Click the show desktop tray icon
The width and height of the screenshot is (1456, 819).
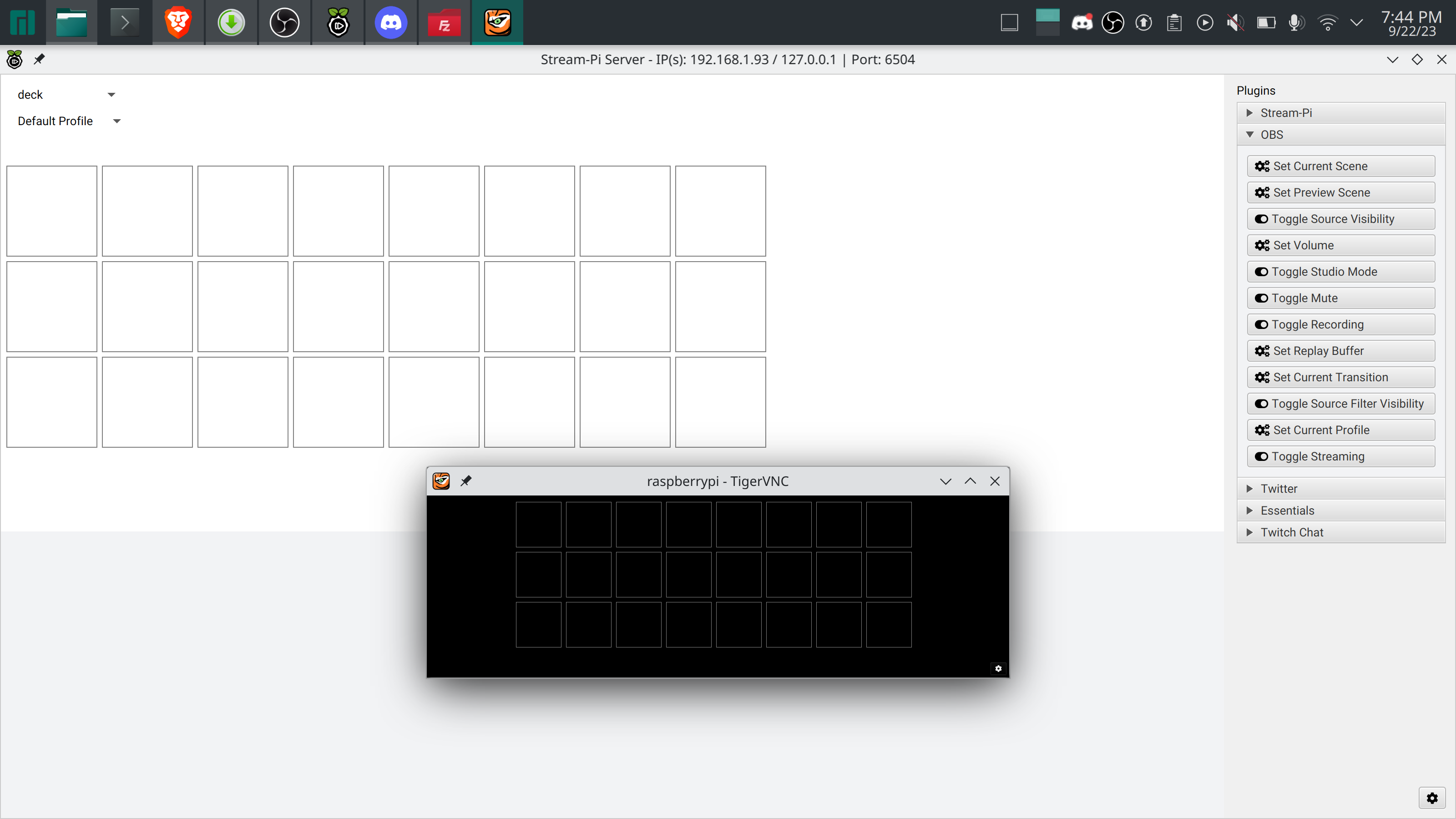pyautogui.click(x=1010, y=23)
